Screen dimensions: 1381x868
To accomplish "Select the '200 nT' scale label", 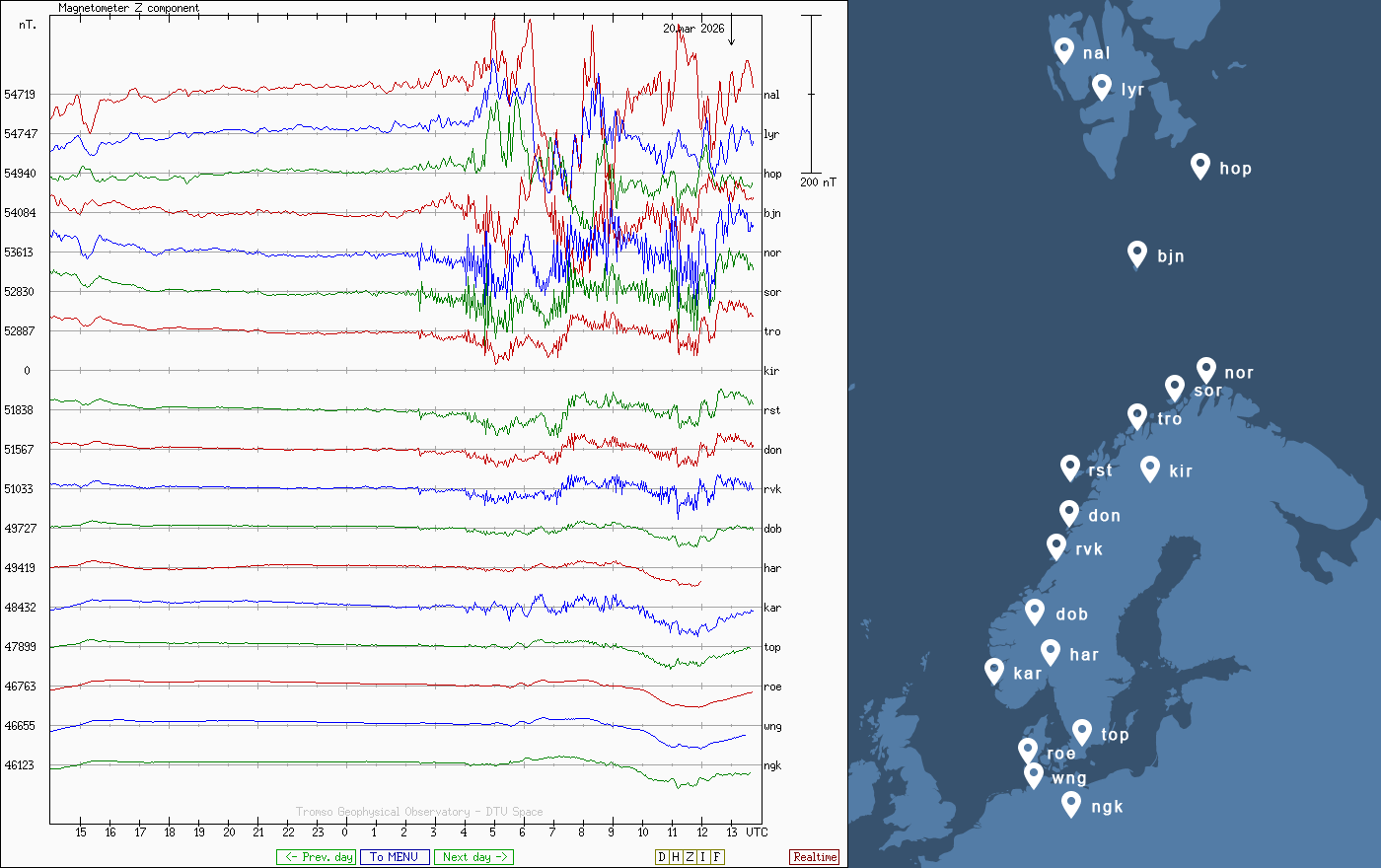I will point(818,182).
